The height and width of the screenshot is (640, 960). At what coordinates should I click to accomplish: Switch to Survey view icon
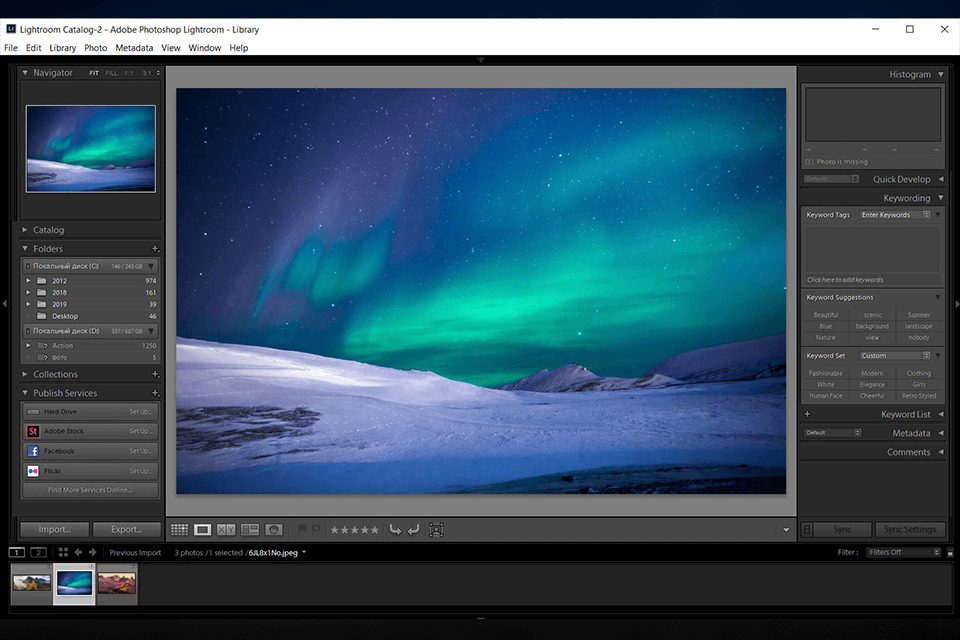[x=250, y=529]
